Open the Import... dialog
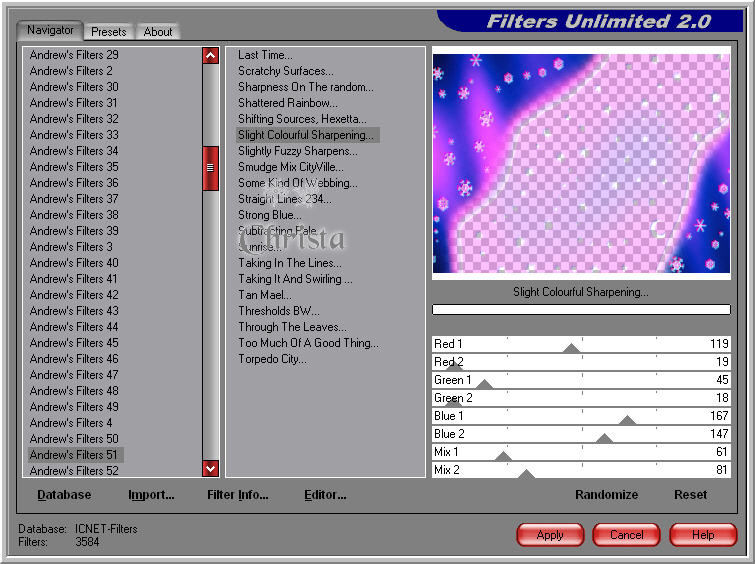755x564 pixels. tap(151, 495)
